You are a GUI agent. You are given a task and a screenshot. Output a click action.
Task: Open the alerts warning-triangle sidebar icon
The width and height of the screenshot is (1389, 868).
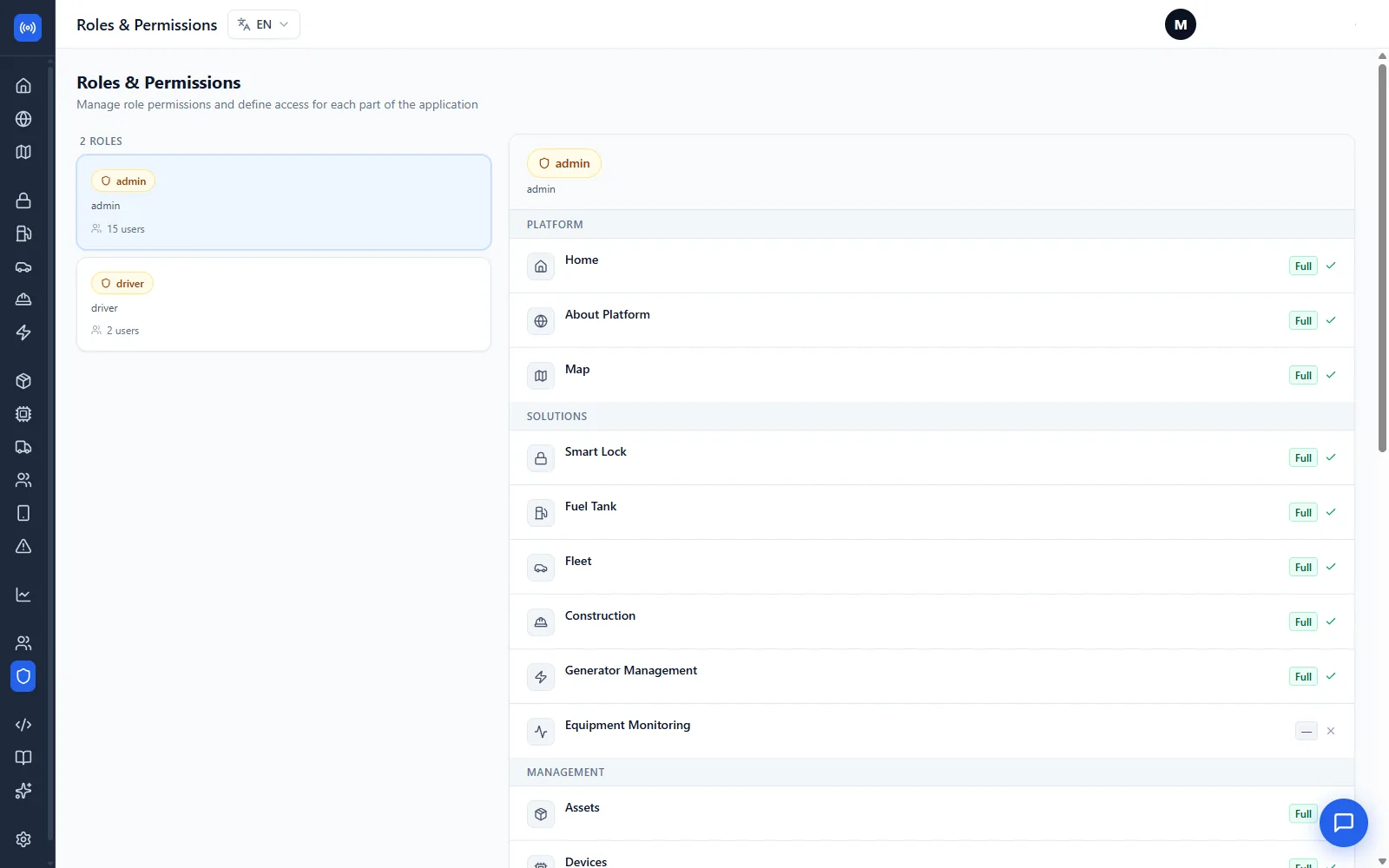tap(23, 546)
